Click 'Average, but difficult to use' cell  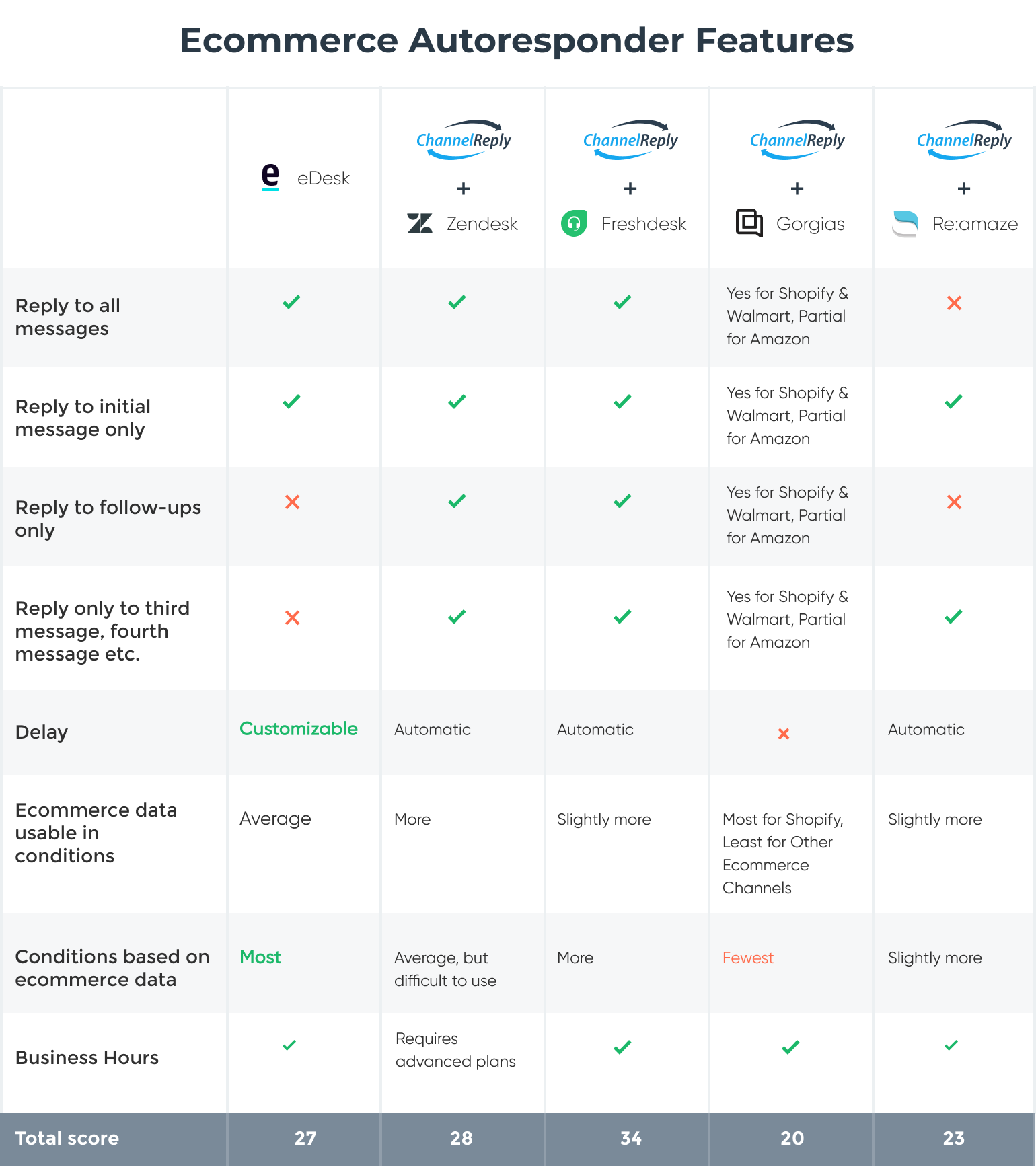tap(445, 969)
